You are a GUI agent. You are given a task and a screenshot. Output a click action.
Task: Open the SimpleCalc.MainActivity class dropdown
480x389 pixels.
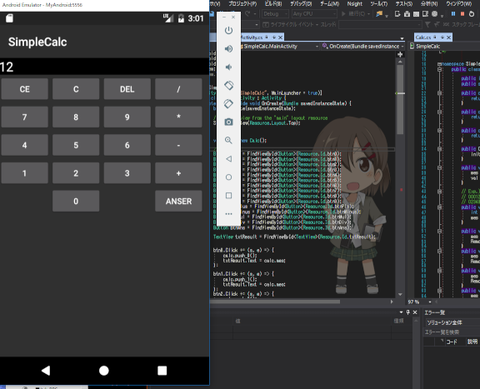(x=279, y=46)
